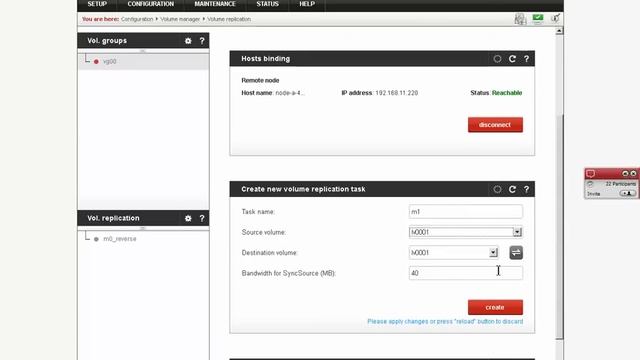Open the MAINTENANCE menu

pyautogui.click(x=215, y=4)
